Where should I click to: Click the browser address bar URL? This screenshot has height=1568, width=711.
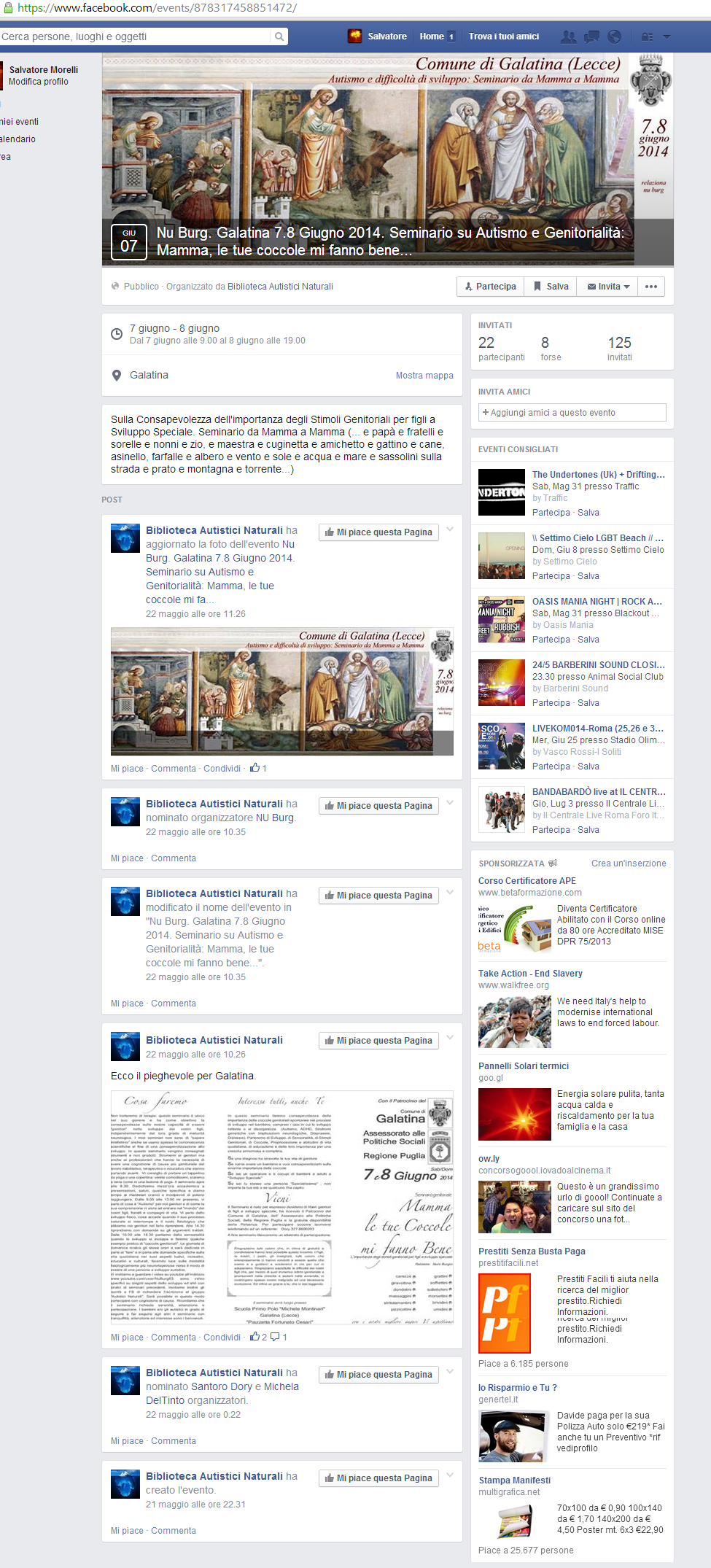point(157,8)
